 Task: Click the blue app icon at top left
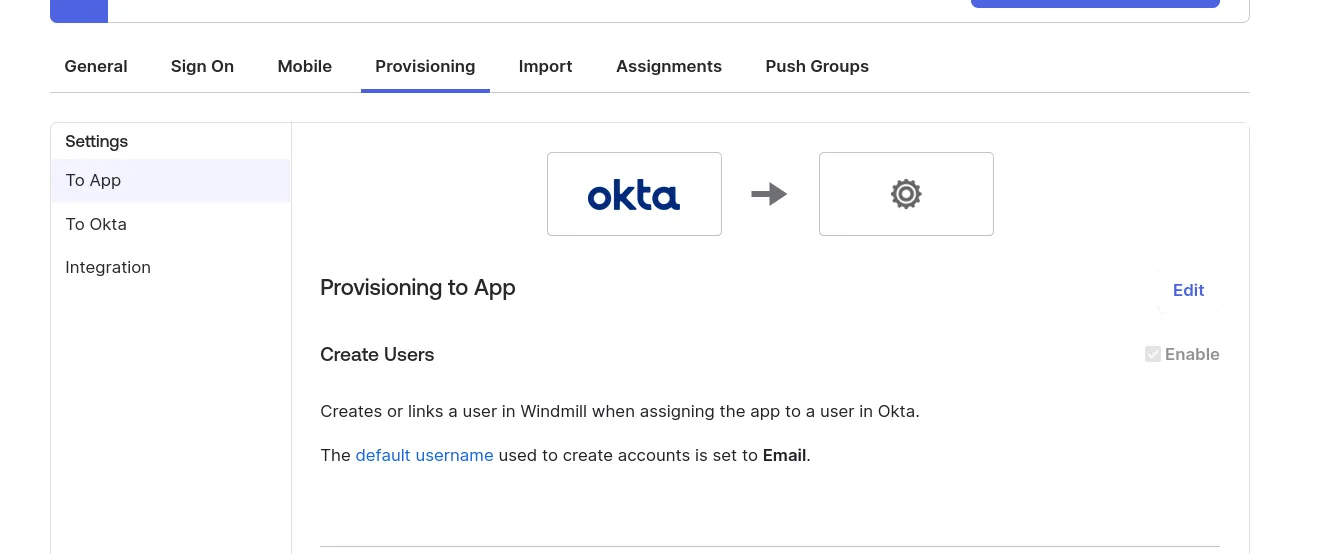(79, 10)
